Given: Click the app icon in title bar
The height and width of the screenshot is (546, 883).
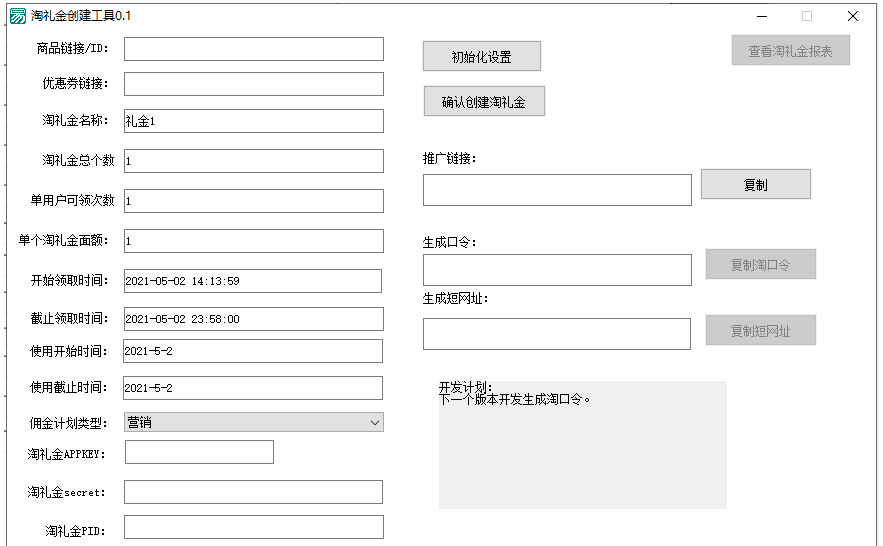Looking at the screenshot, I should [x=18, y=16].
